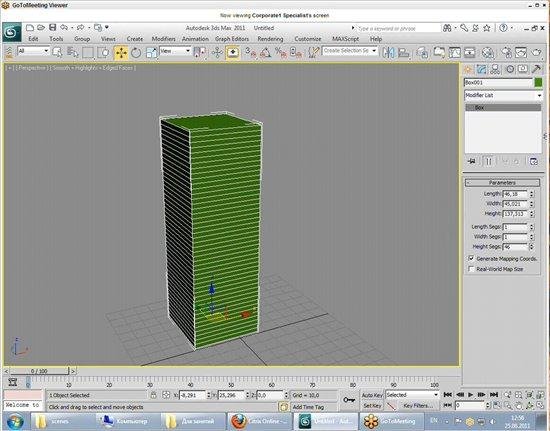Click the search keyword field
550x431 pixels.
click(x=398, y=28)
